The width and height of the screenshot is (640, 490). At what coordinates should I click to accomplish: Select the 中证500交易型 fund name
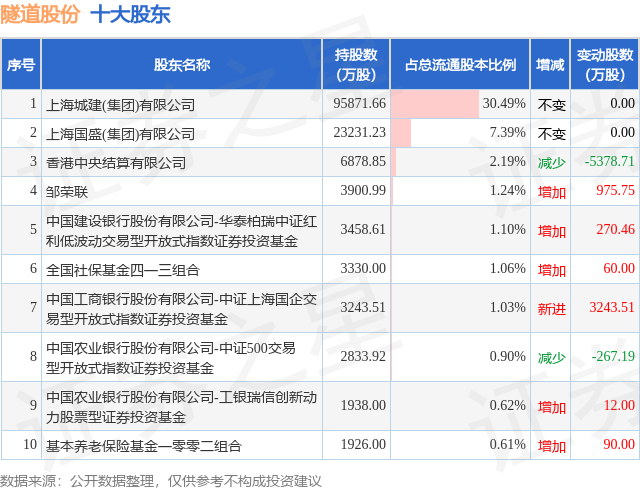point(171,358)
